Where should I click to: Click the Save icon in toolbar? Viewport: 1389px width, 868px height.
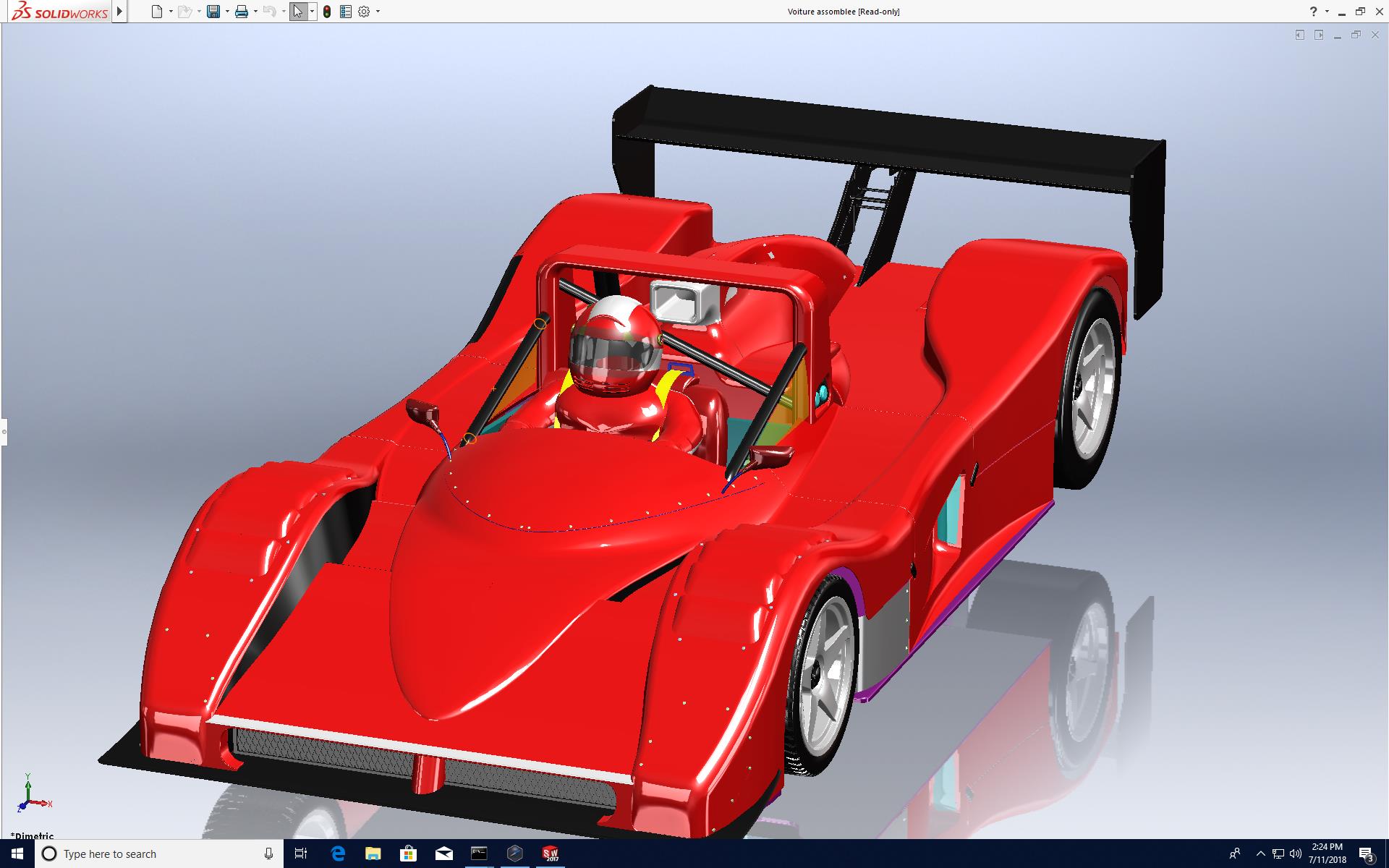coord(213,12)
